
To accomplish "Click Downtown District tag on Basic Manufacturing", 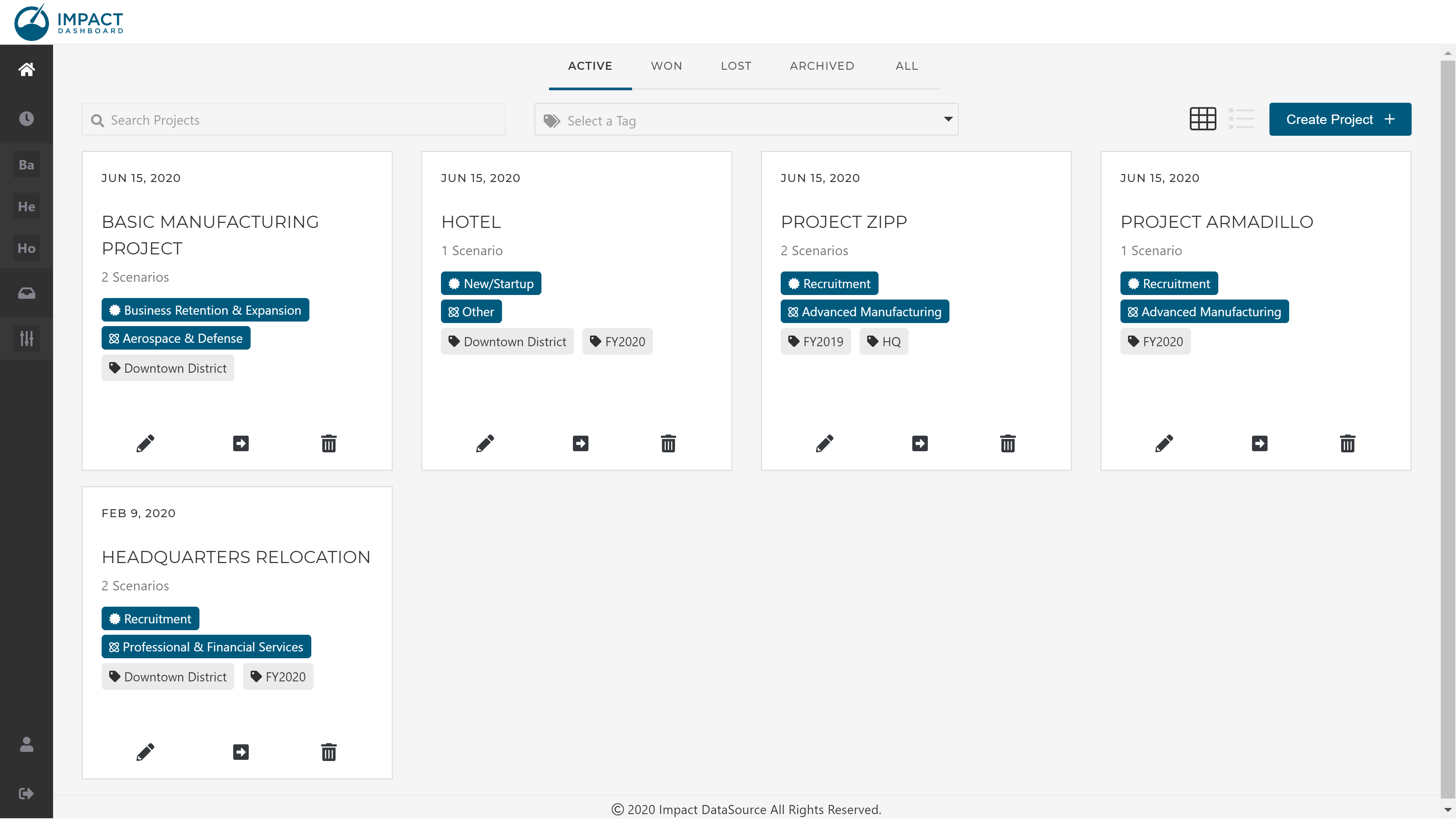I will click(x=168, y=368).
